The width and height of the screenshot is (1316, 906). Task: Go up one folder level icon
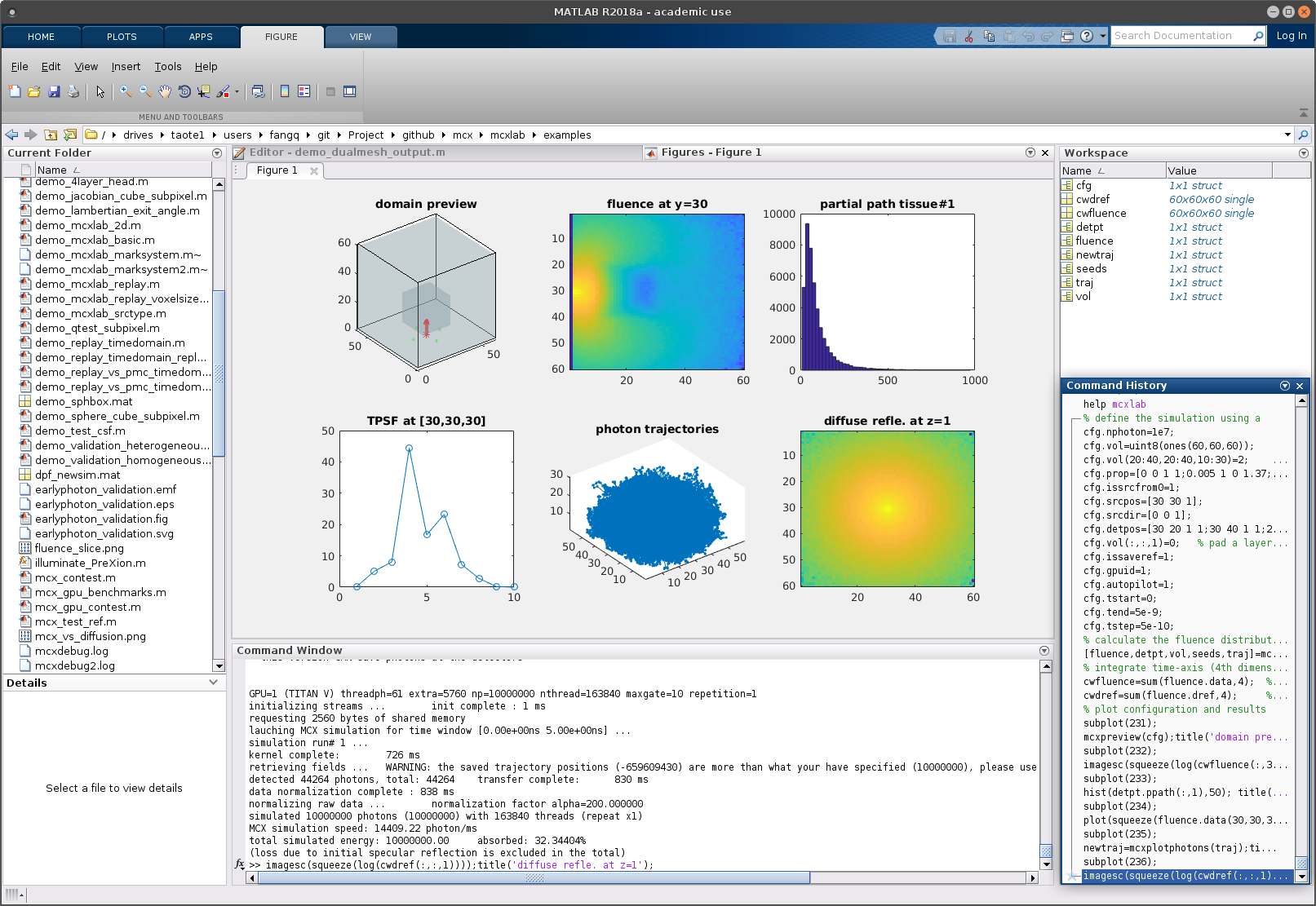click(51, 135)
